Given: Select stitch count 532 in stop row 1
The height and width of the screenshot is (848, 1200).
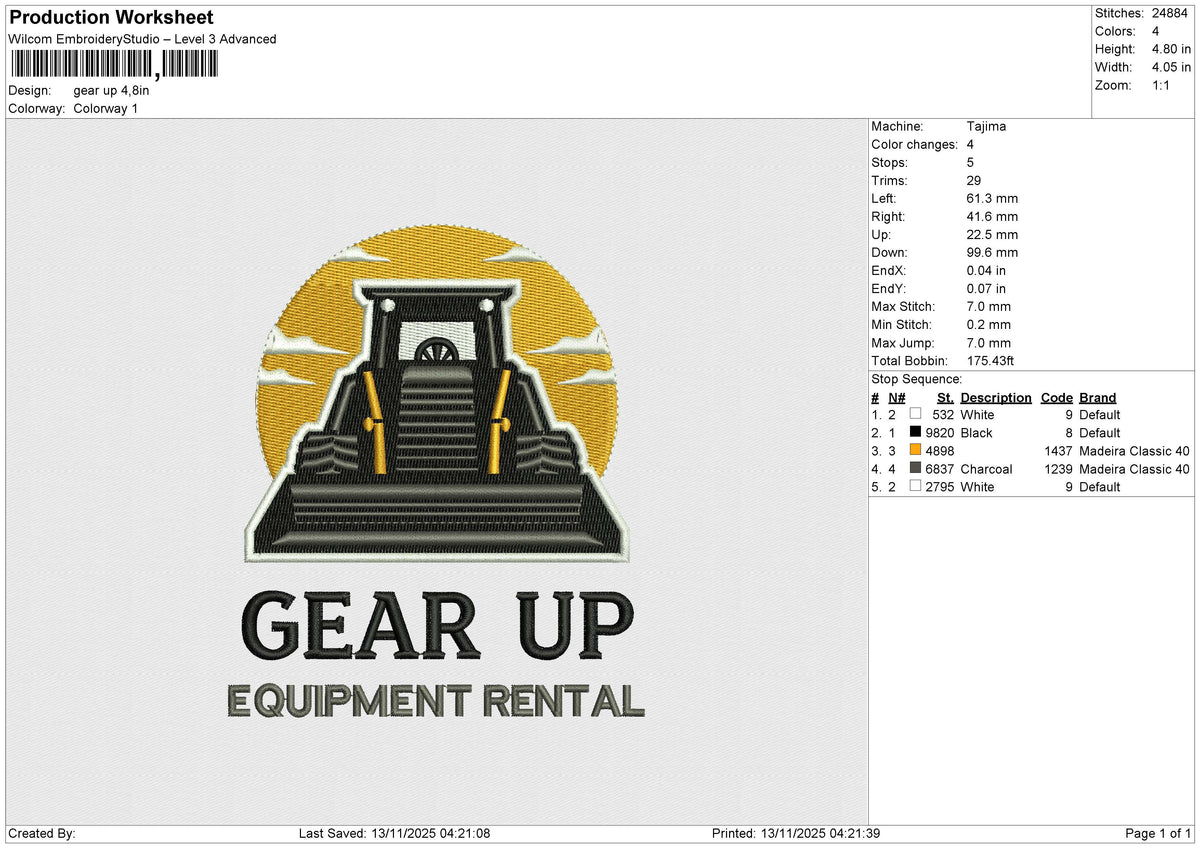Looking at the screenshot, I should point(942,414).
